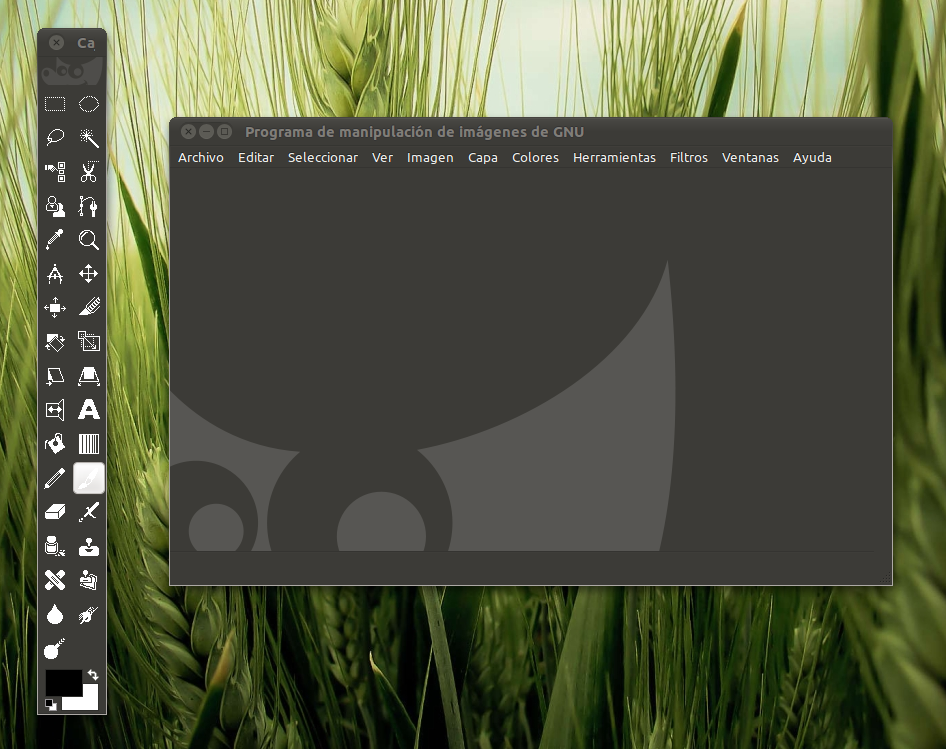Activate the Fuzzy Select magic wand
Screen dimensions: 946x749
coord(89,138)
